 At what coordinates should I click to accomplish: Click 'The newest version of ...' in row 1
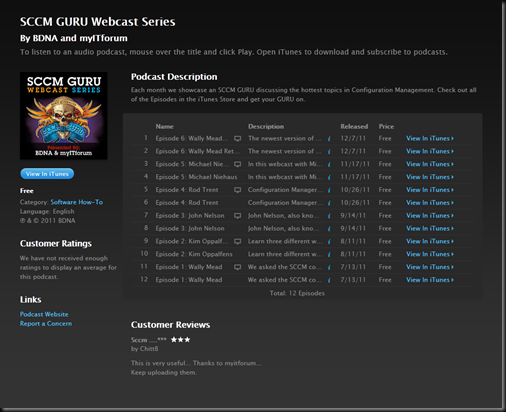click(285, 138)
